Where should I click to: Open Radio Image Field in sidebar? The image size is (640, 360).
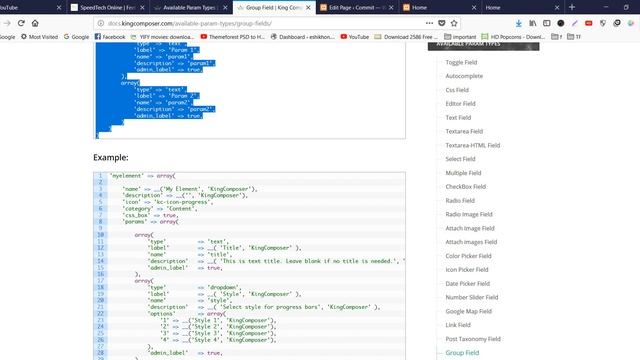[x=469, y=214]
